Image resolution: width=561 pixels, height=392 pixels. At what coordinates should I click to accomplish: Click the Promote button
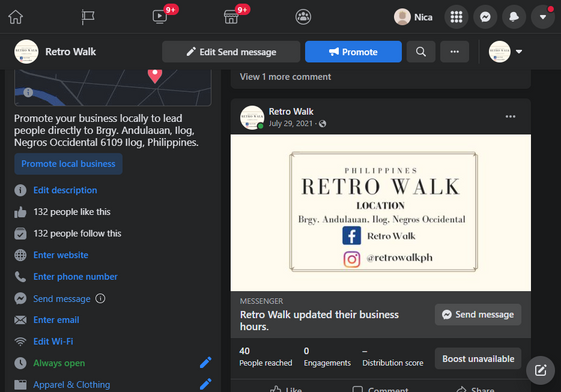click(353, 52)
